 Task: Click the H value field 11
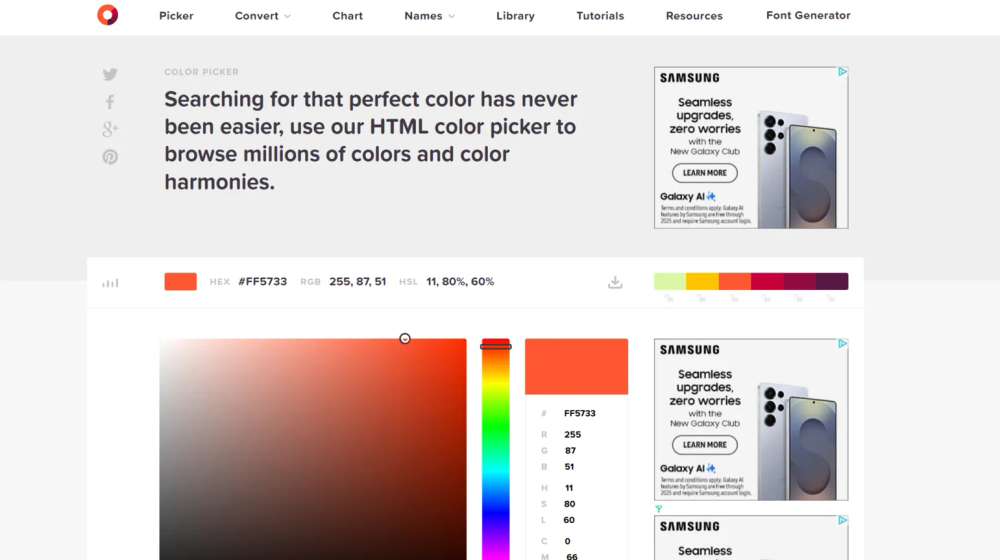pyautogui.click(x=569, y=488)
